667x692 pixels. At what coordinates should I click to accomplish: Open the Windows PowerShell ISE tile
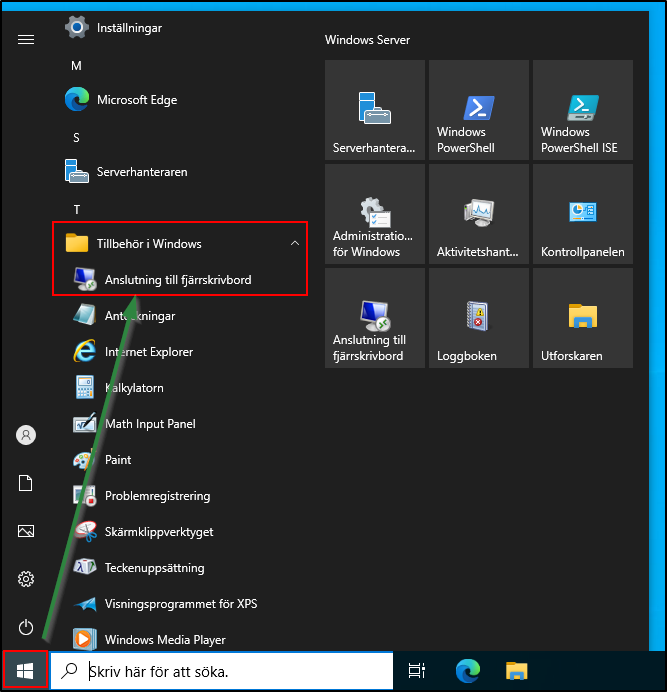coord(583,110)
